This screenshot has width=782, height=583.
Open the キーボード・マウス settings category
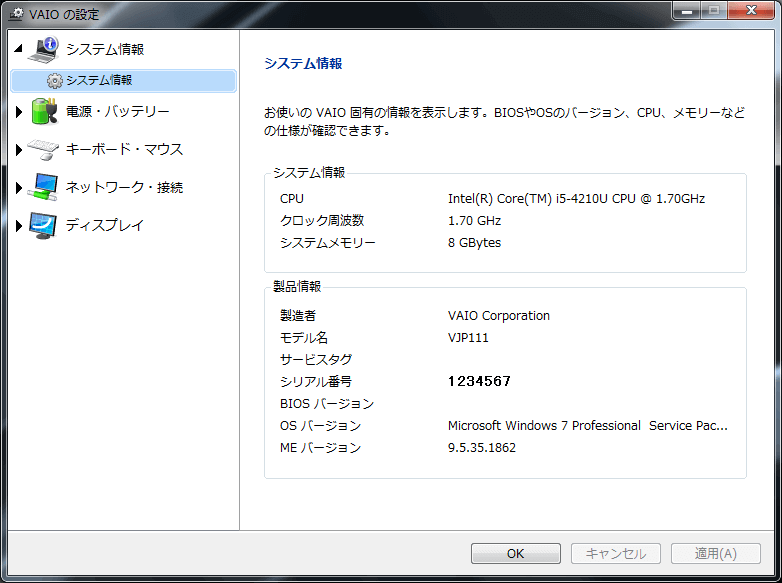(x=125, y=149)
